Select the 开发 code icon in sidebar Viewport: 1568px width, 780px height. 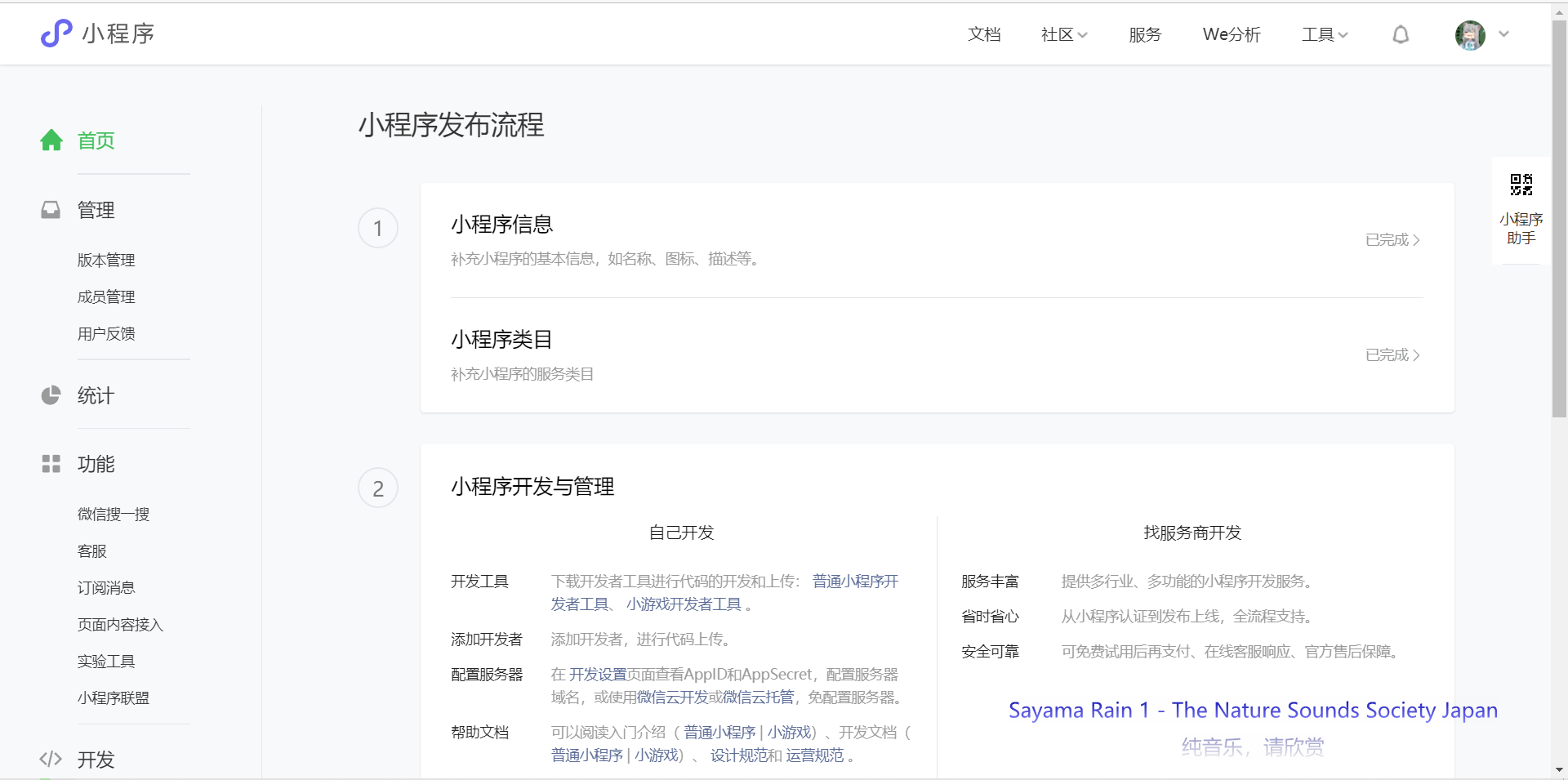click(x=50, y=759)
